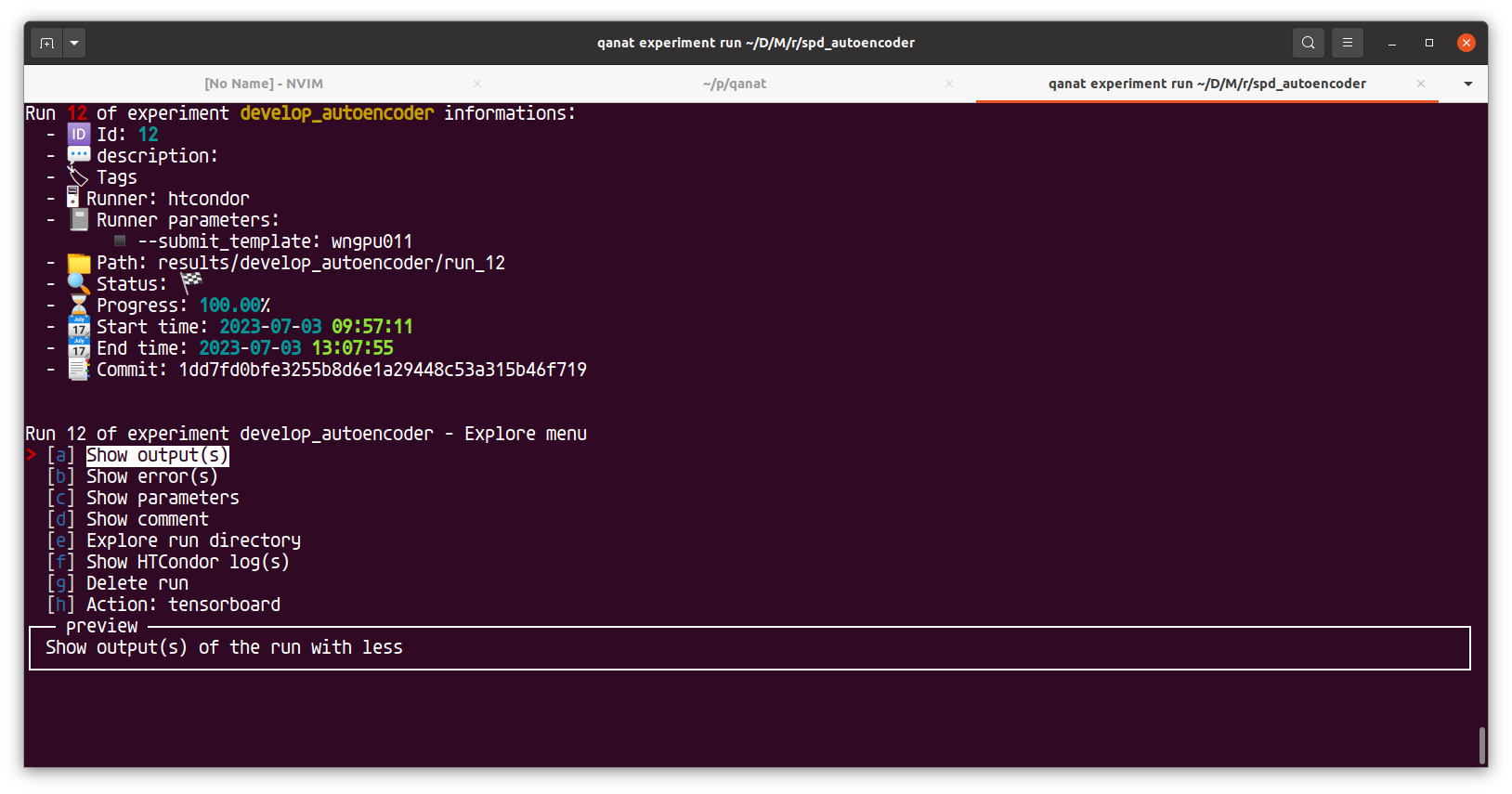Viewport: 1512px width, 794px height.
Task: Click end time 2023-07-03 13:07:55
Action: 296,348
